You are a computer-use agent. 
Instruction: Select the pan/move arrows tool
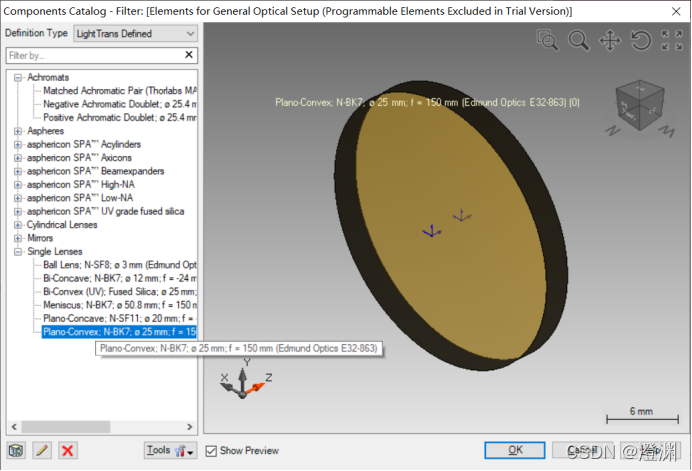(610, 41)
